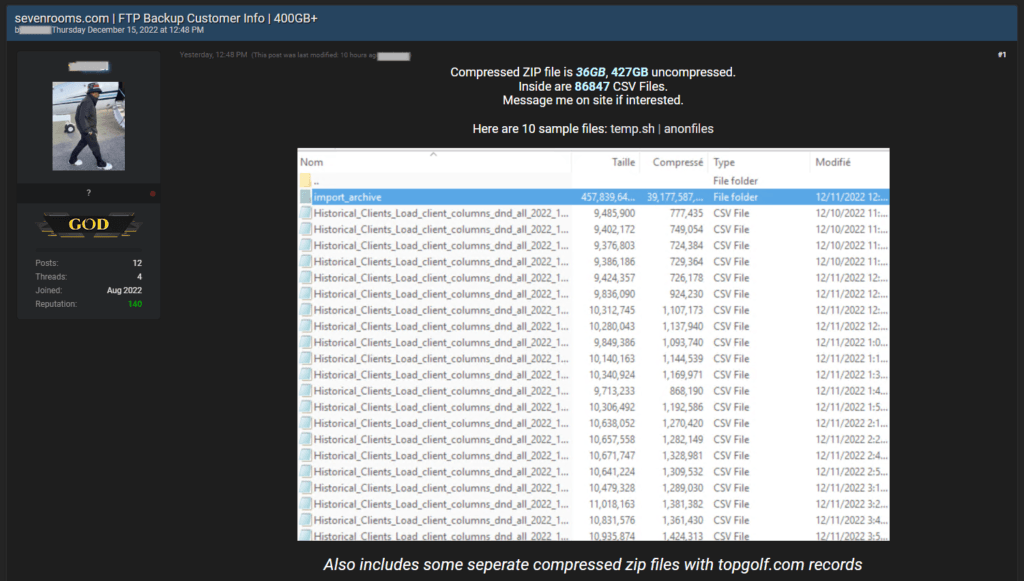The height and width of the screenshot is (581, 1024).
Task: Click compressed value 1,093,740
Action: point(682,343)
